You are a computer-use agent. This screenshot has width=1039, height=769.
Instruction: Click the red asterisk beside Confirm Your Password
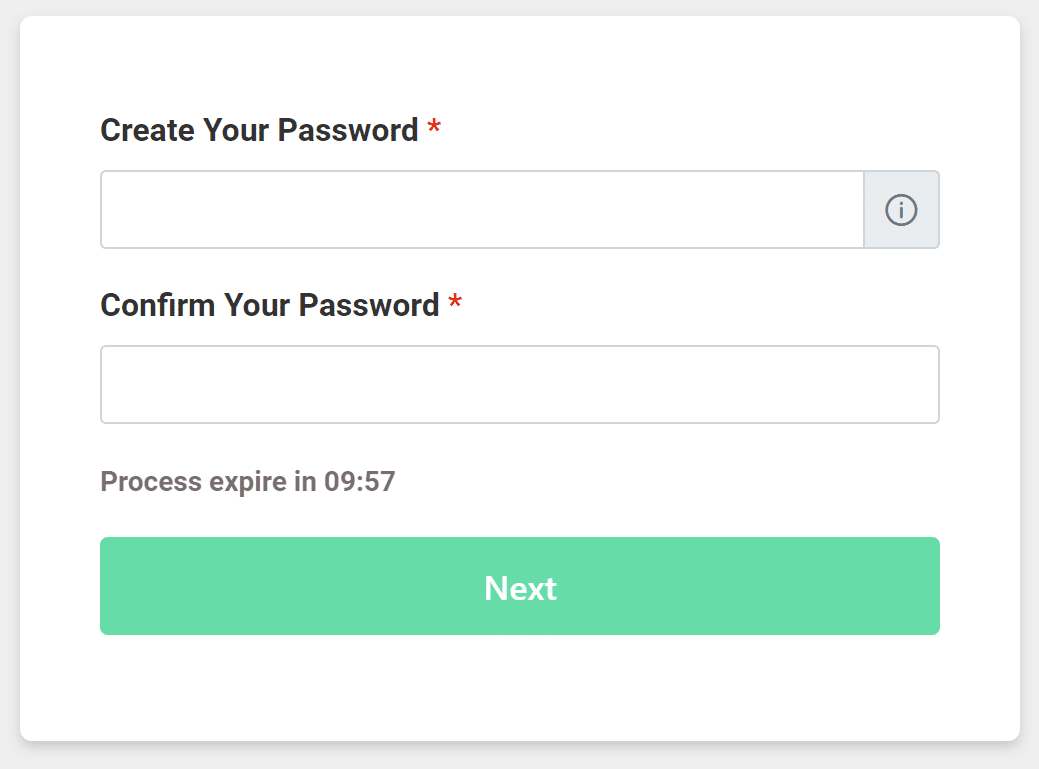455,304
